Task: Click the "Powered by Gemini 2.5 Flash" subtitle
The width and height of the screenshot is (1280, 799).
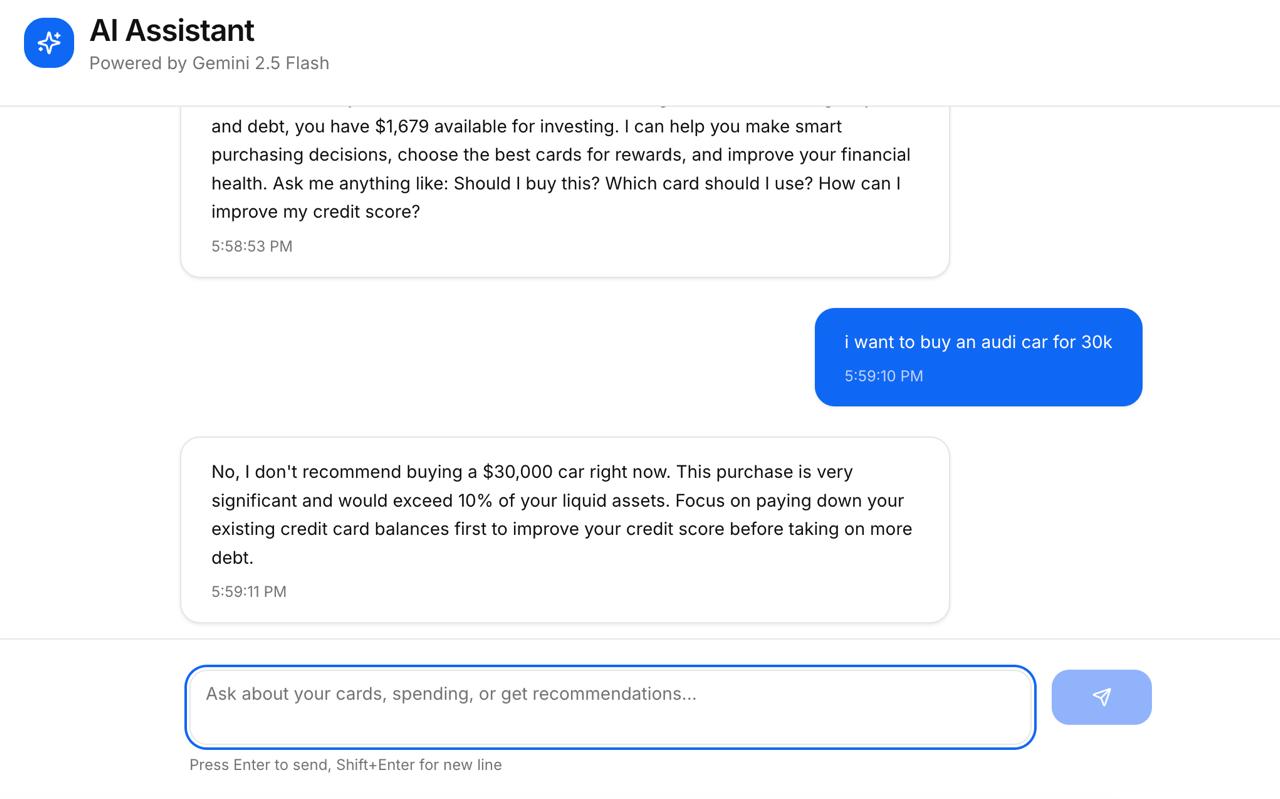Action: click(x=209, y=63)
